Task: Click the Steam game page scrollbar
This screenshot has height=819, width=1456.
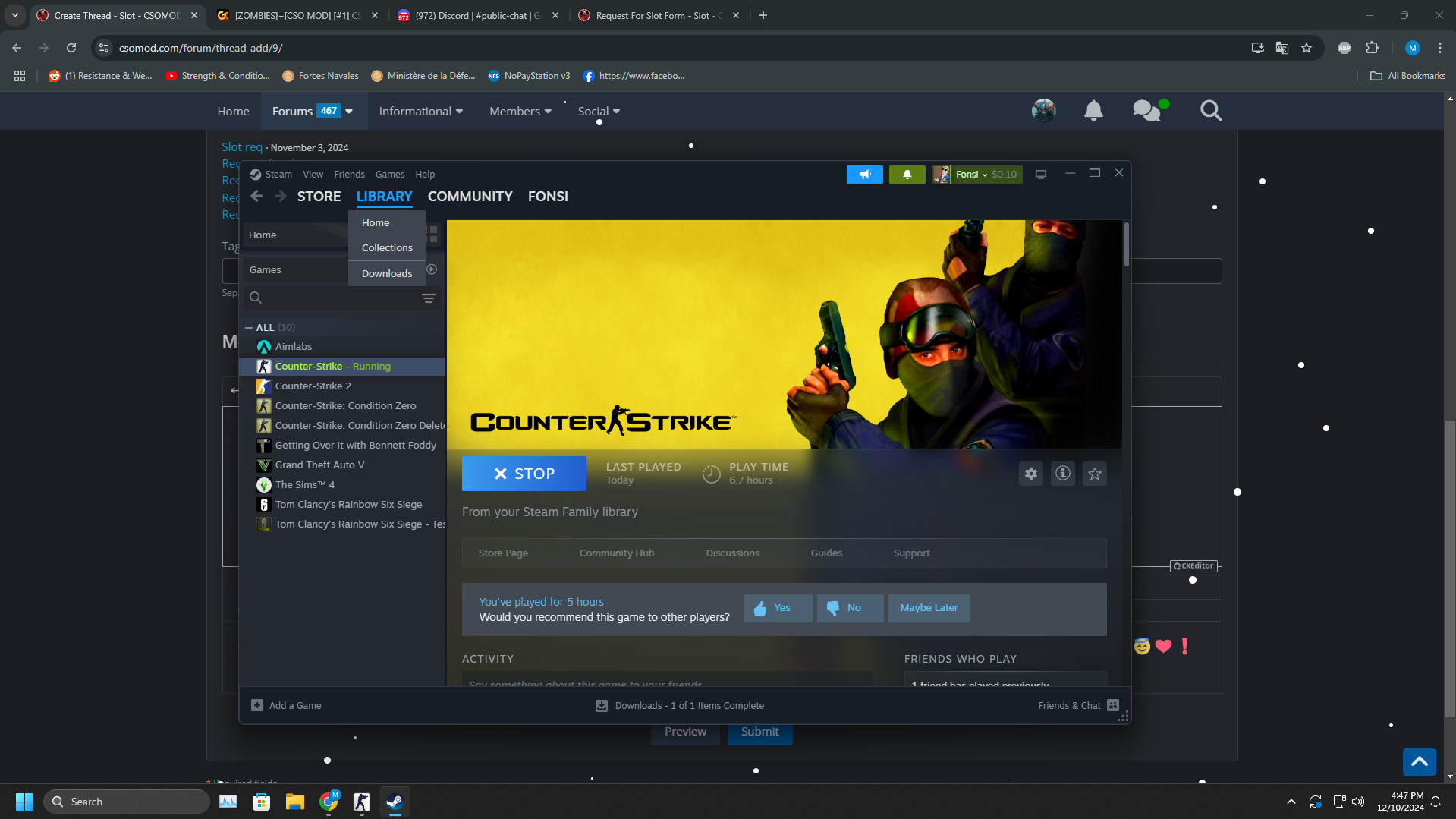Action: pyautogui.click(x=1126, y=244)
